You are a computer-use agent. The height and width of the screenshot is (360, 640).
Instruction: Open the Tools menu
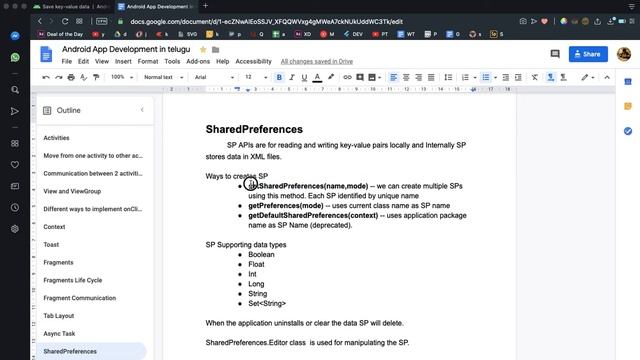[x=172, y=61]
